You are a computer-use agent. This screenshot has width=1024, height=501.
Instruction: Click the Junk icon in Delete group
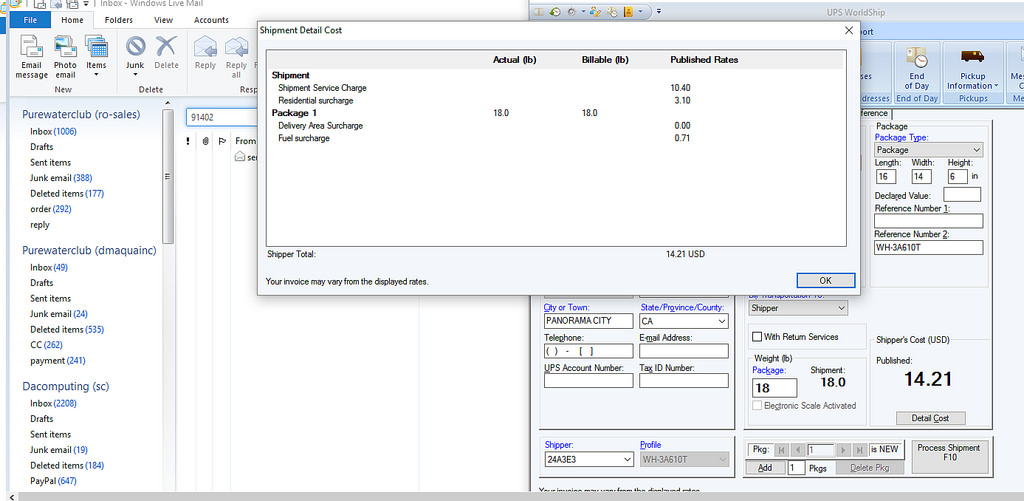point(135,46)
